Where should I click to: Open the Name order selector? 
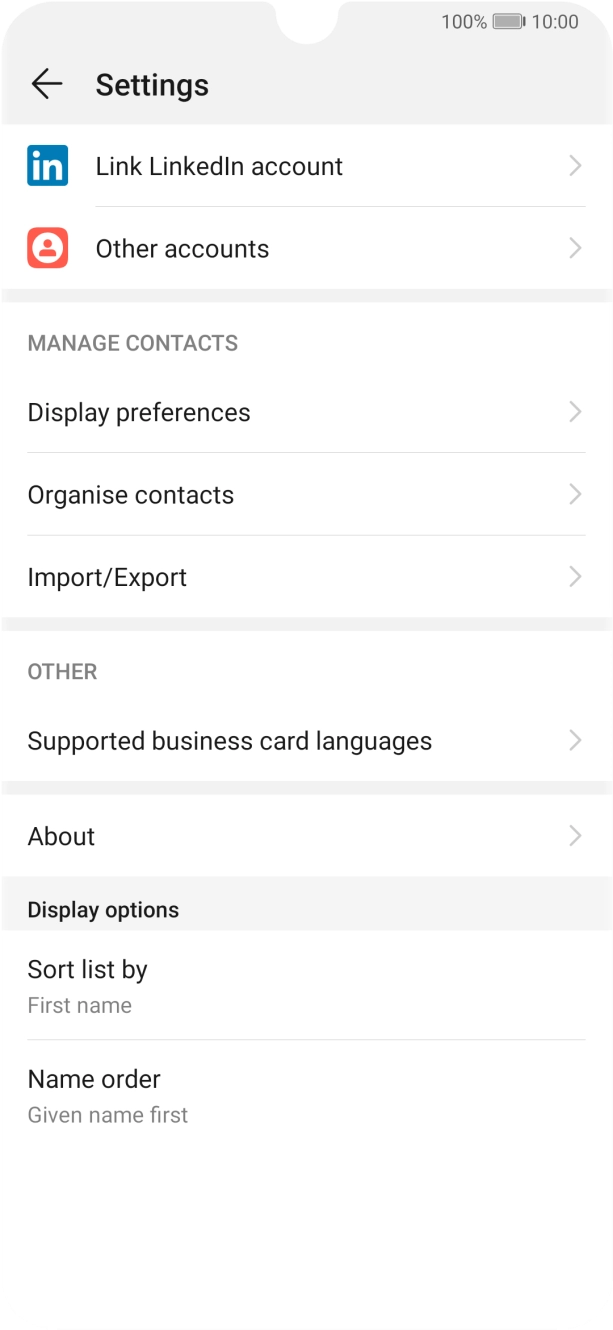point(306,1095)
